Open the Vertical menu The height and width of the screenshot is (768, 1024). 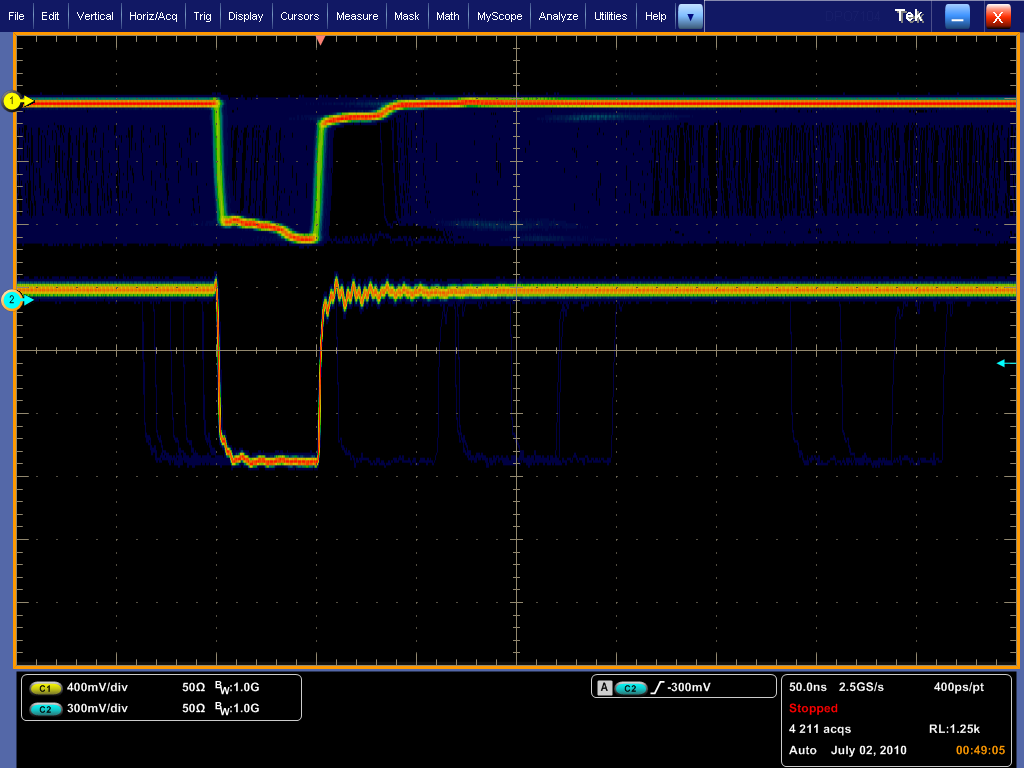(x=95, y=16)
